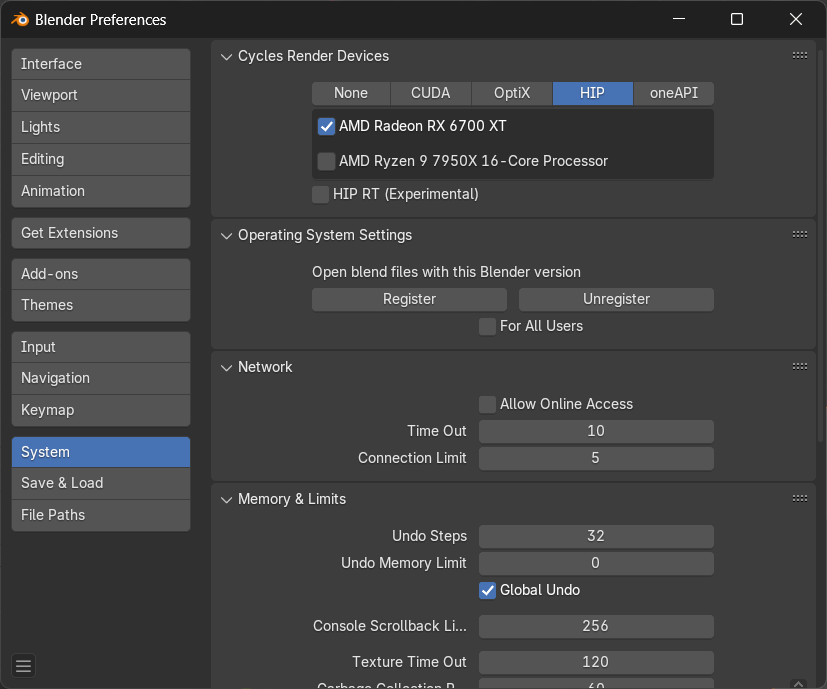The width and height of the screenshot is (827, 689).
Task: Click the 'Open blend files with this Blender version' label
Action: tap(446, 272)
